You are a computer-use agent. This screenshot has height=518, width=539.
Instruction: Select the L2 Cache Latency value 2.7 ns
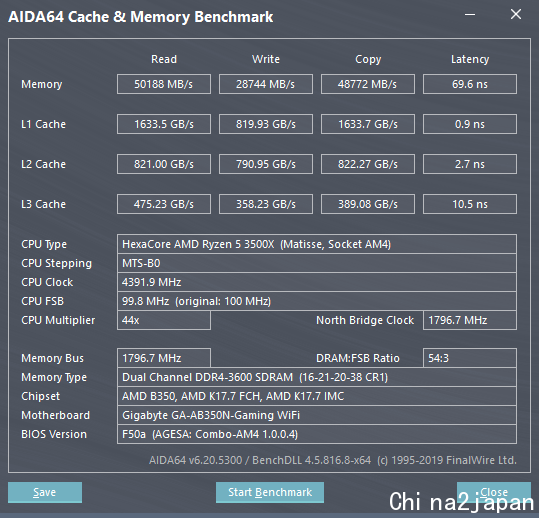470,164
